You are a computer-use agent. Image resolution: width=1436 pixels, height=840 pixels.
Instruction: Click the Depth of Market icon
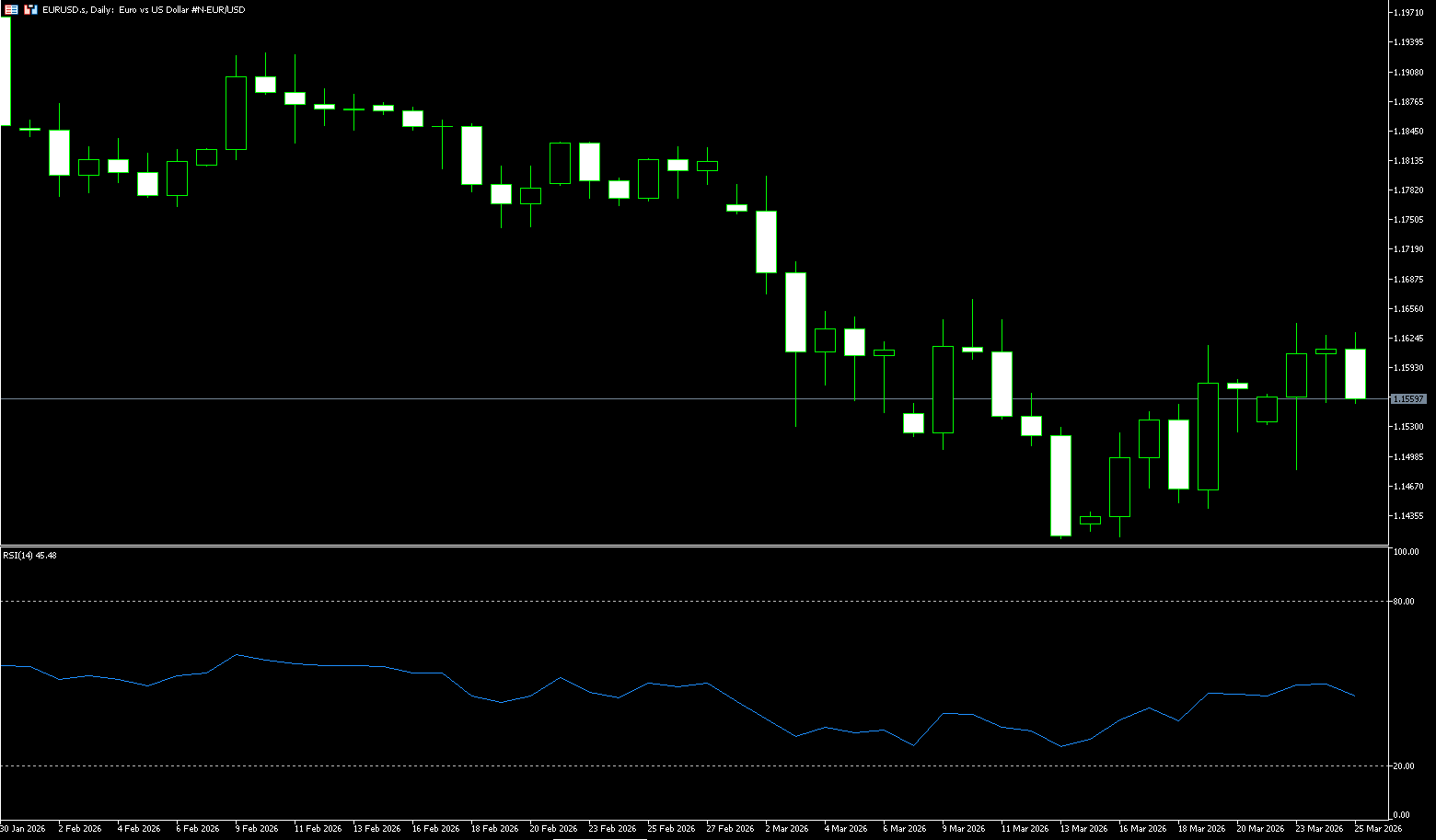coord(30,10)
